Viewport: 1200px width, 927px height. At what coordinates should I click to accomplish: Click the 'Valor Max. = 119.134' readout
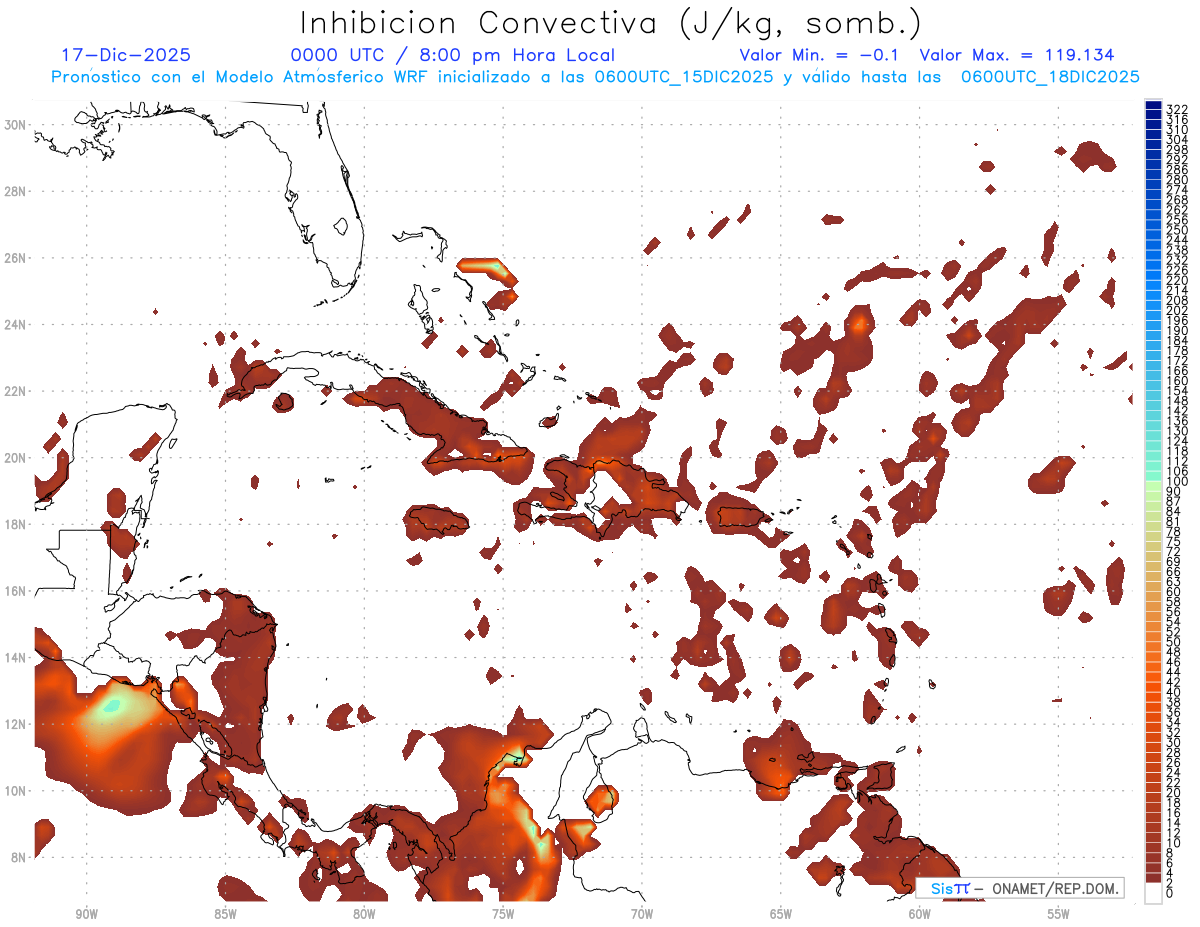tap(1017, 55)
